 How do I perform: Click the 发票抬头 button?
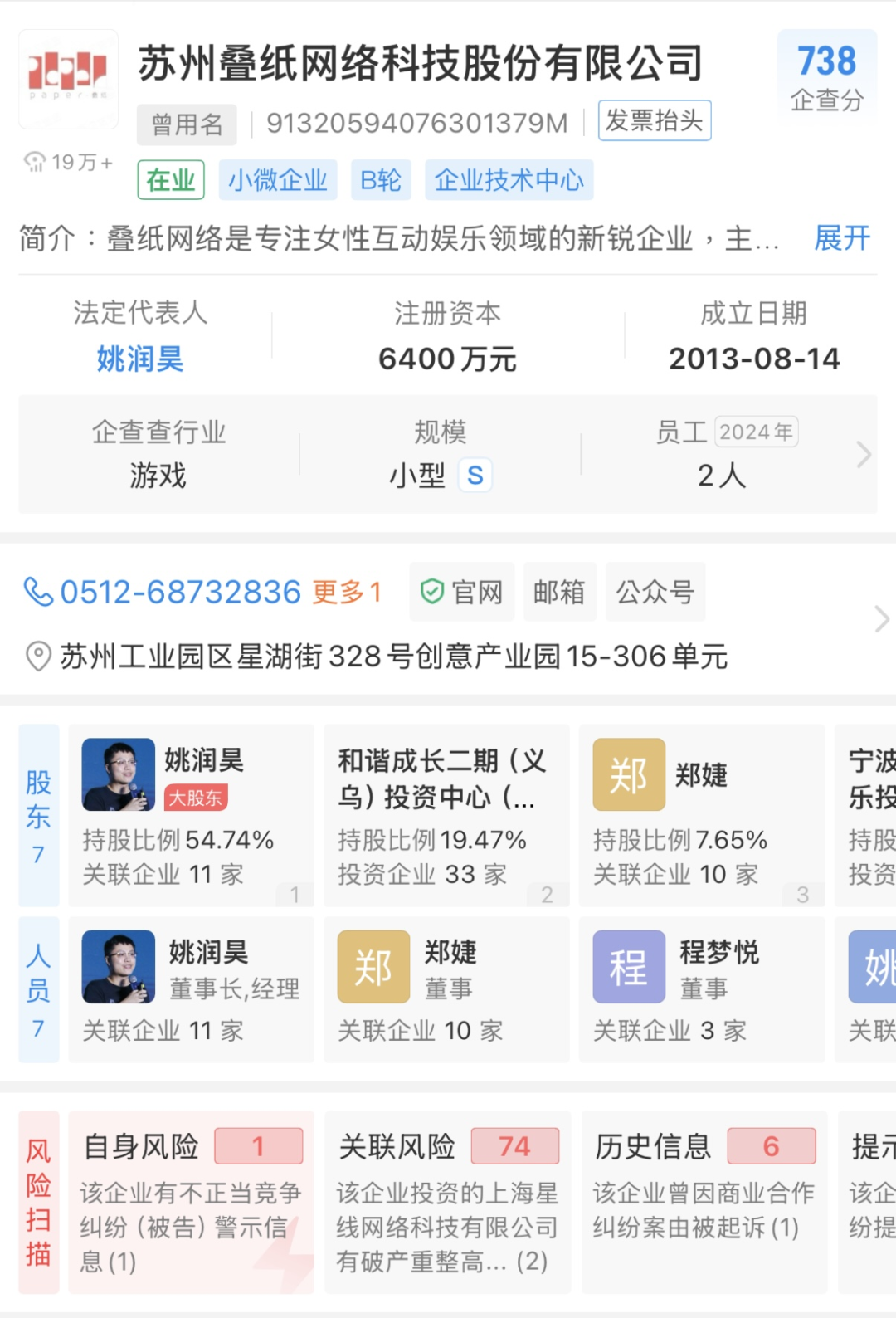pyautogui.click(x=654, y=121)
